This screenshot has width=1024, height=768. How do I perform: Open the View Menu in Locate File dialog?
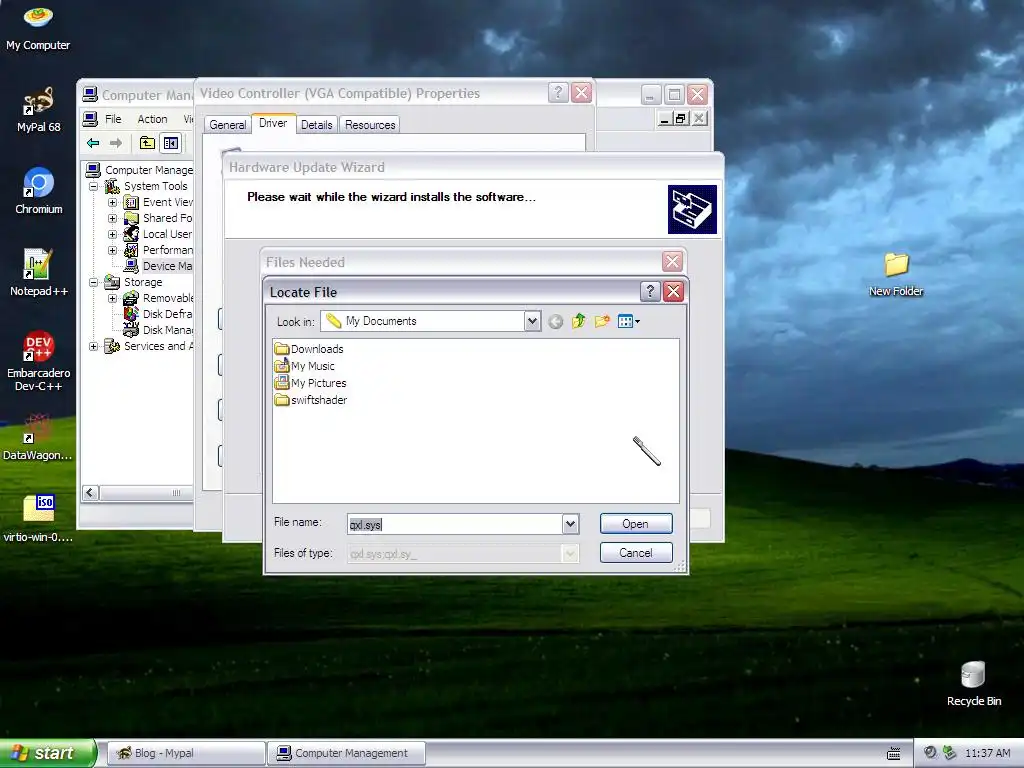pyautogui.click(x=628, y=321)
